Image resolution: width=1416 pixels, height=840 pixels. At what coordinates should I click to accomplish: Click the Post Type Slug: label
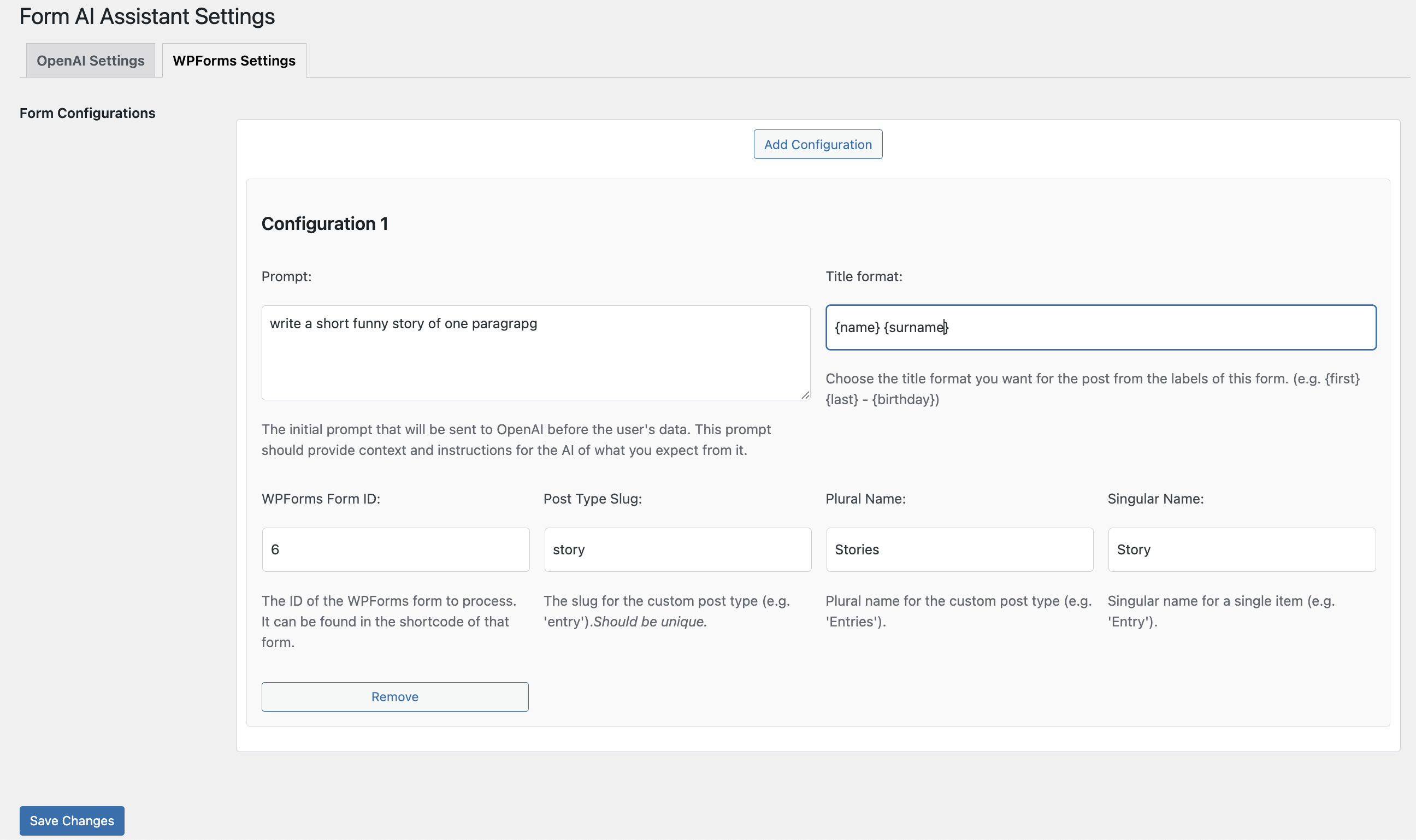pos(592,499)
